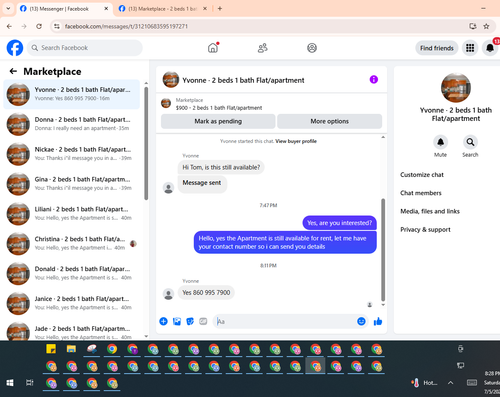The height and width of the screenshot is (397, 500).
Task: Focus the message input box
Action: coord(286,321)
